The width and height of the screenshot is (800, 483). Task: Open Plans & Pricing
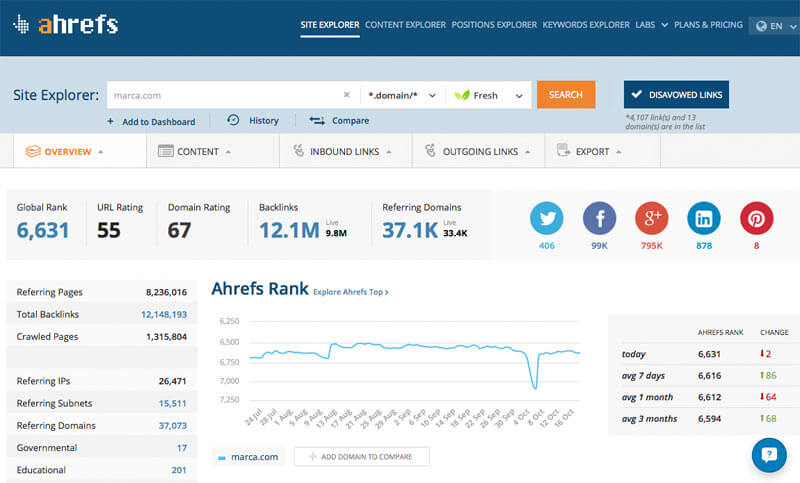point(708,24)
